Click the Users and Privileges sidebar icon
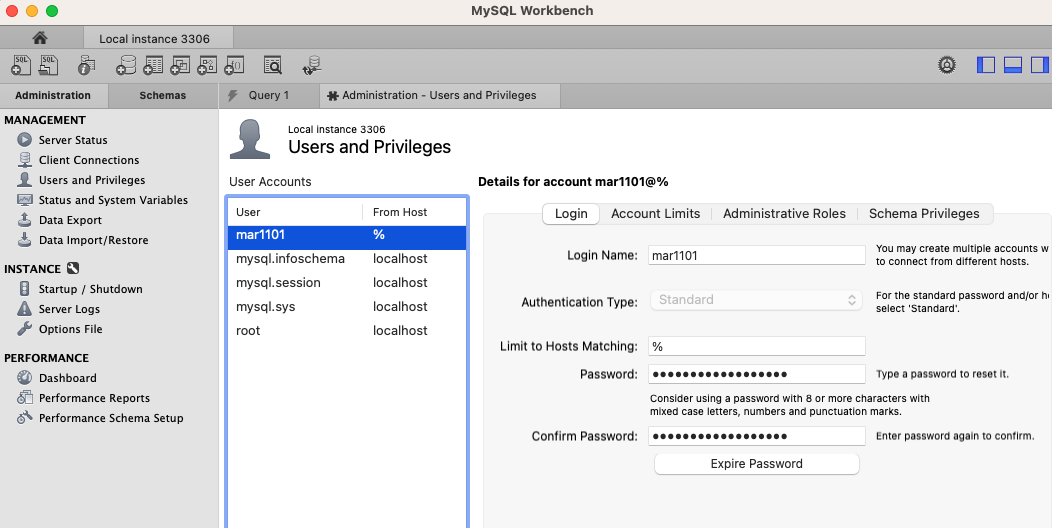This screenshot has height=528, width=1052. point(25,180)
